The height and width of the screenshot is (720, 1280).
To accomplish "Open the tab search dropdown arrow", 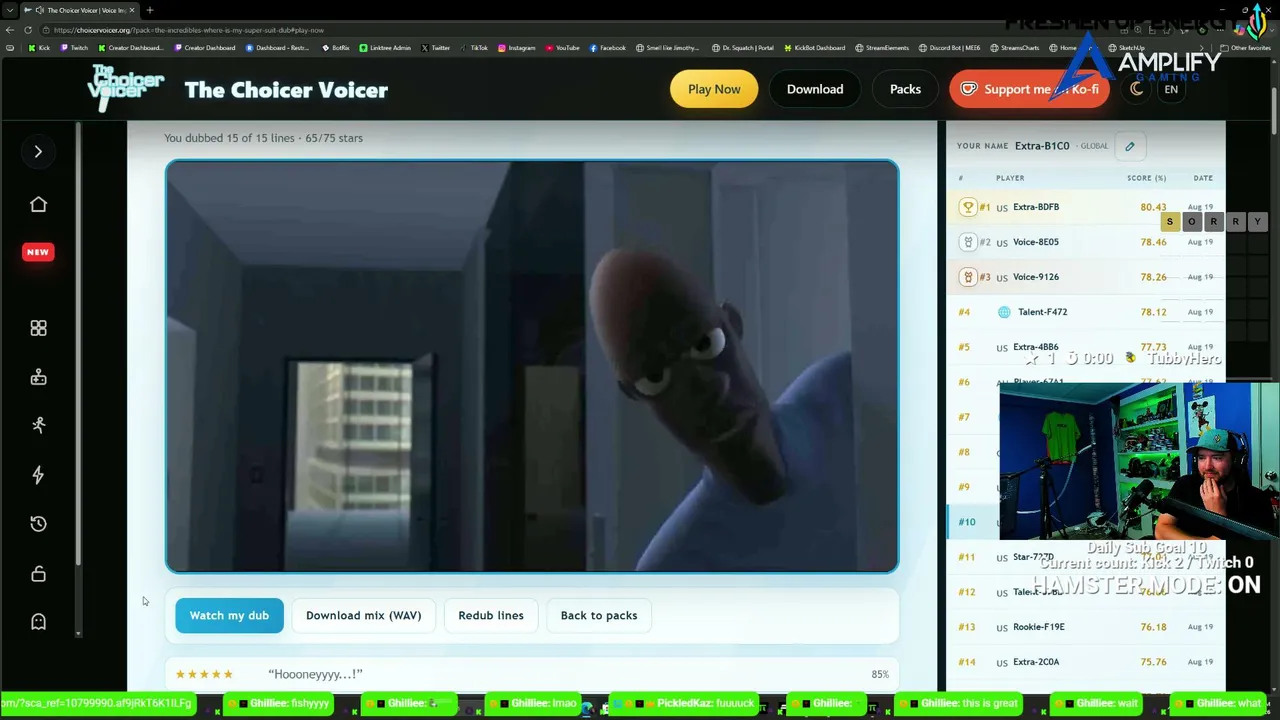I will tap(9, 10).
